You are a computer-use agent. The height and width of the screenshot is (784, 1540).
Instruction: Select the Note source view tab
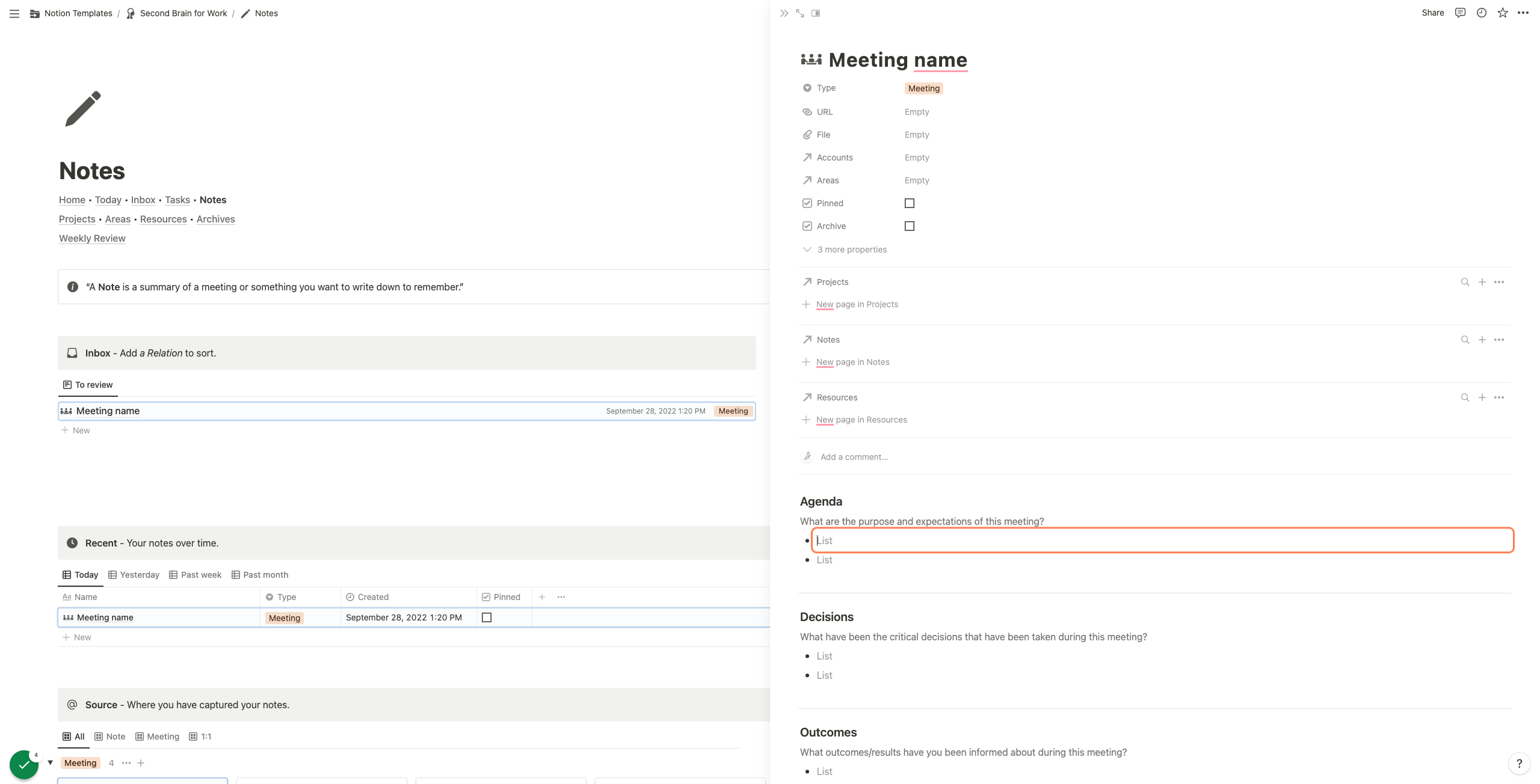click(x=110, y=737)
